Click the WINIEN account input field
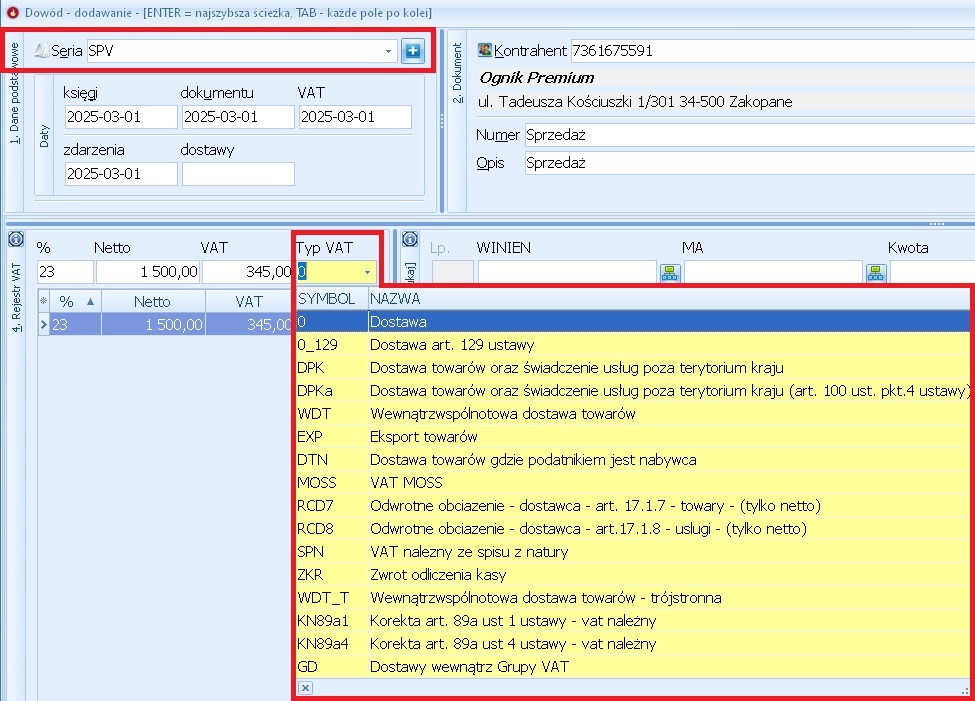 567,272
